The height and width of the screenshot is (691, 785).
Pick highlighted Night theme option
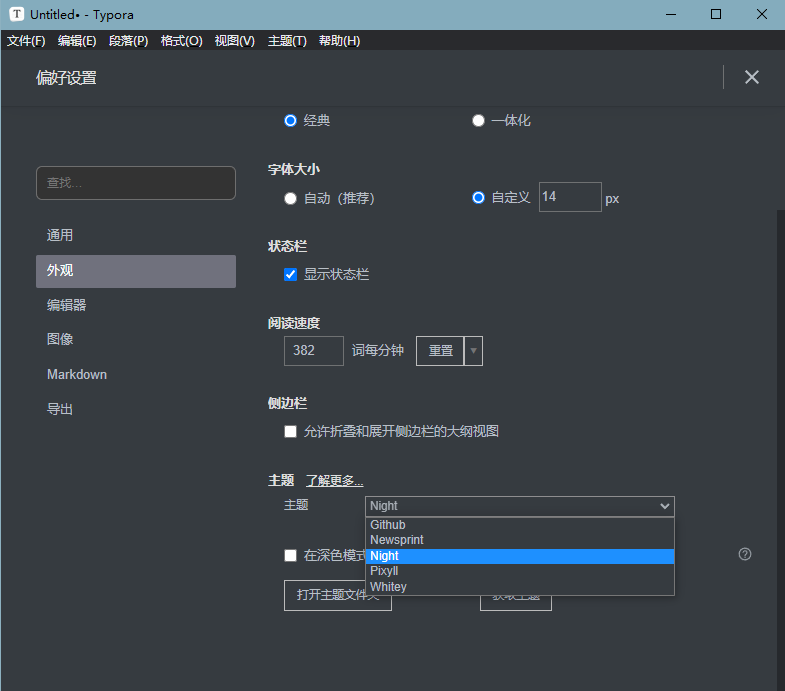pos(520,556)
